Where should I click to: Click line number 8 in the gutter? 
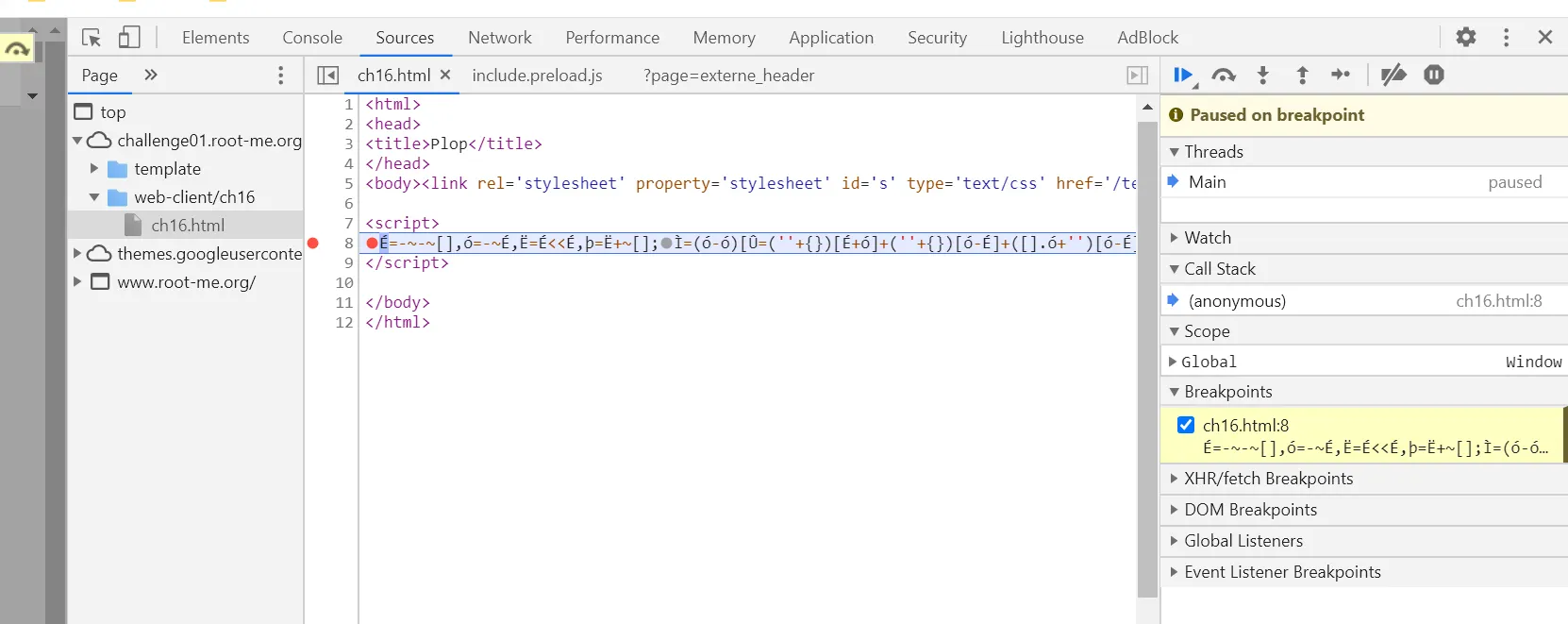(348, 243)
